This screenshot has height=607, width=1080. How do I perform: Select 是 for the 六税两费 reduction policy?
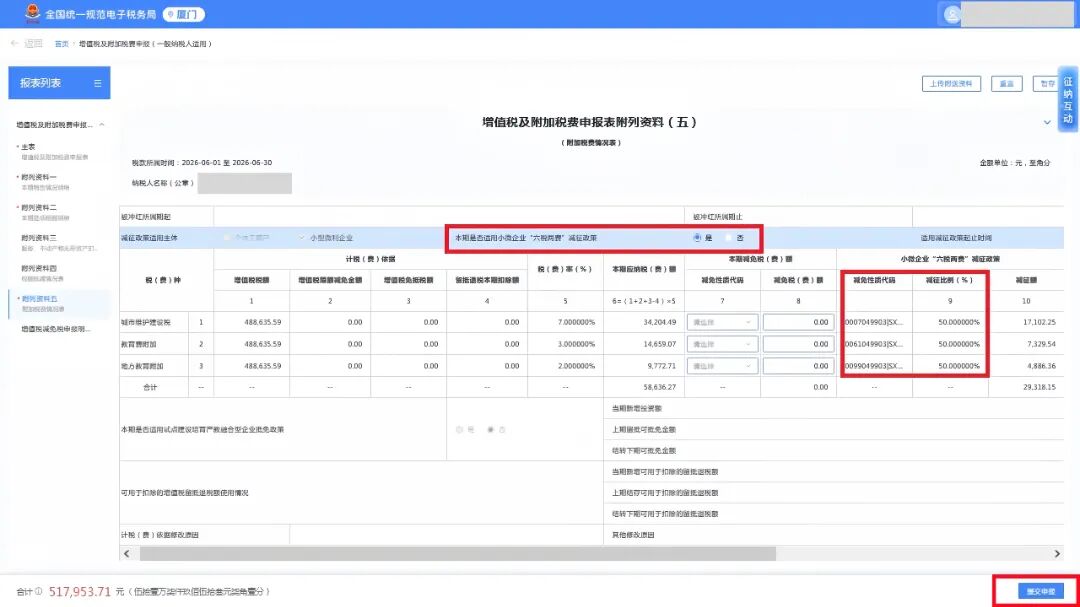point(697,238)
